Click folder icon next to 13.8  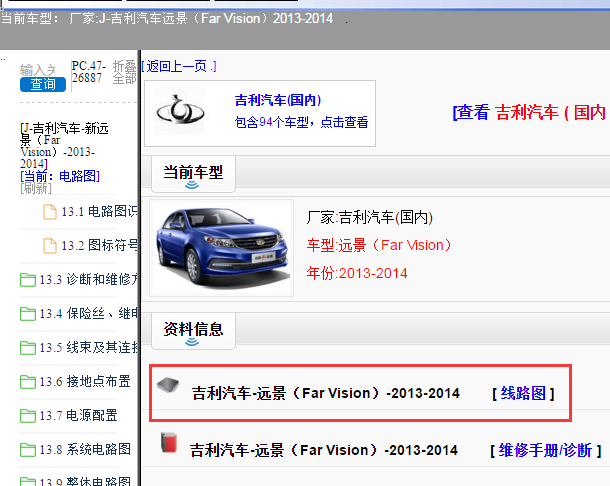[x=28, y=450]
